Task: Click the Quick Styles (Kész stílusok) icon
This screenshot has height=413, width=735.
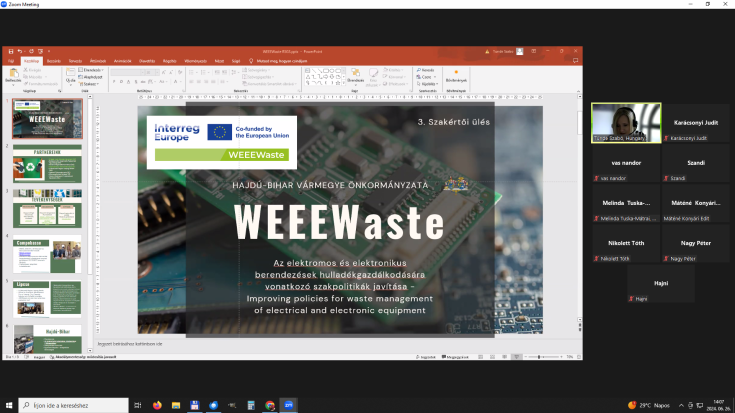Action: coord(373,73)
